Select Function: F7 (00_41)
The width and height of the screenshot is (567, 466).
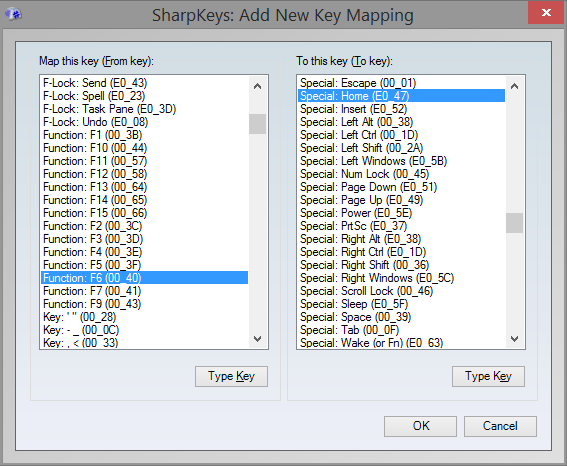pos(144,291)
